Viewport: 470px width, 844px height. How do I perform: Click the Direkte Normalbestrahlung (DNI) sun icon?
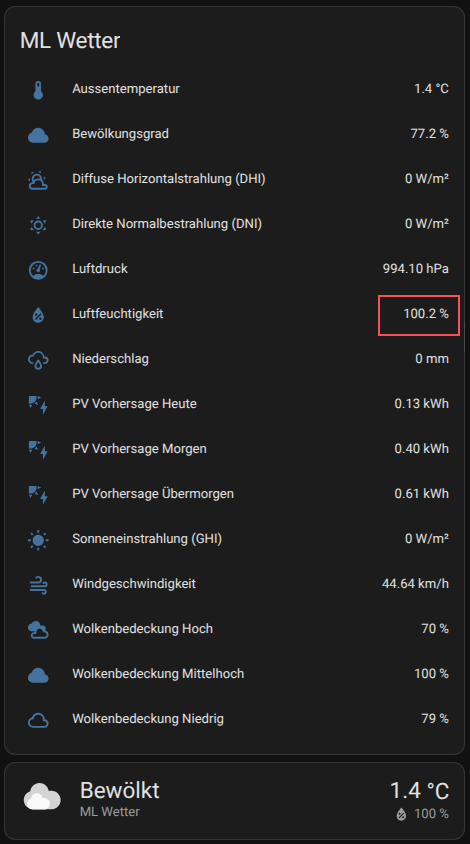[x=38, y=224]
